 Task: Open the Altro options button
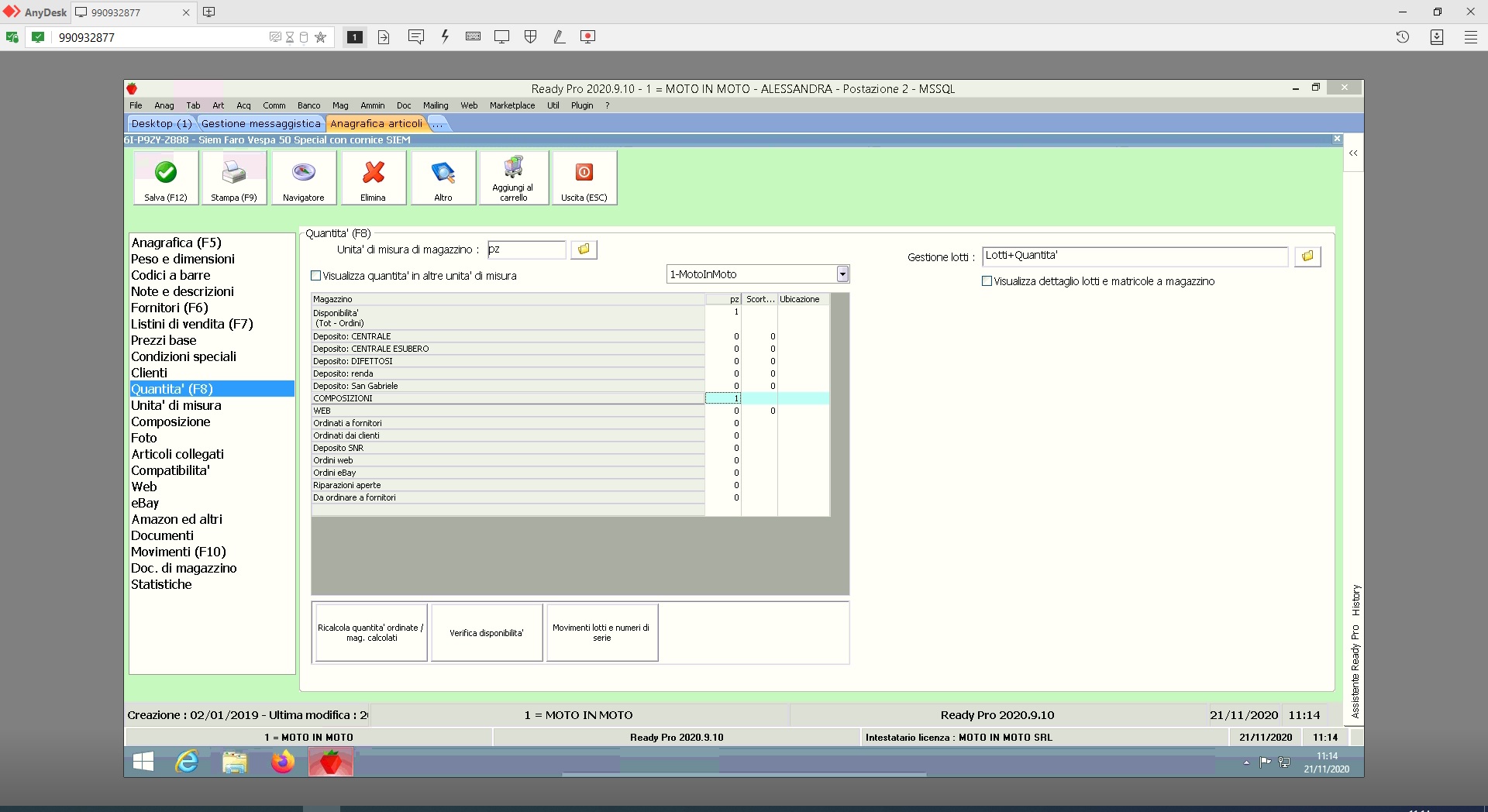pos(443,177)
